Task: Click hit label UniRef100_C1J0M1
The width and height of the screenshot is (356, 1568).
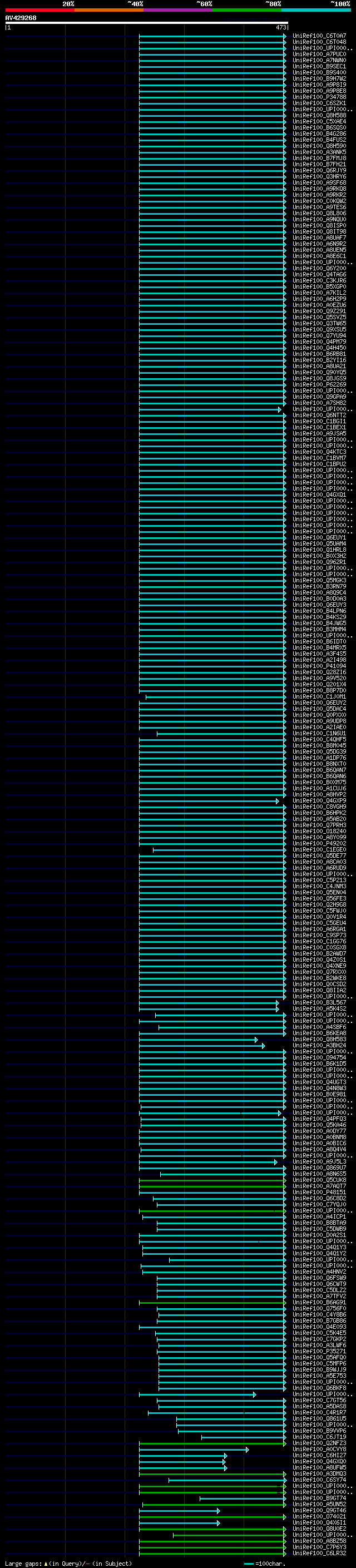Action: pos(319,697)
